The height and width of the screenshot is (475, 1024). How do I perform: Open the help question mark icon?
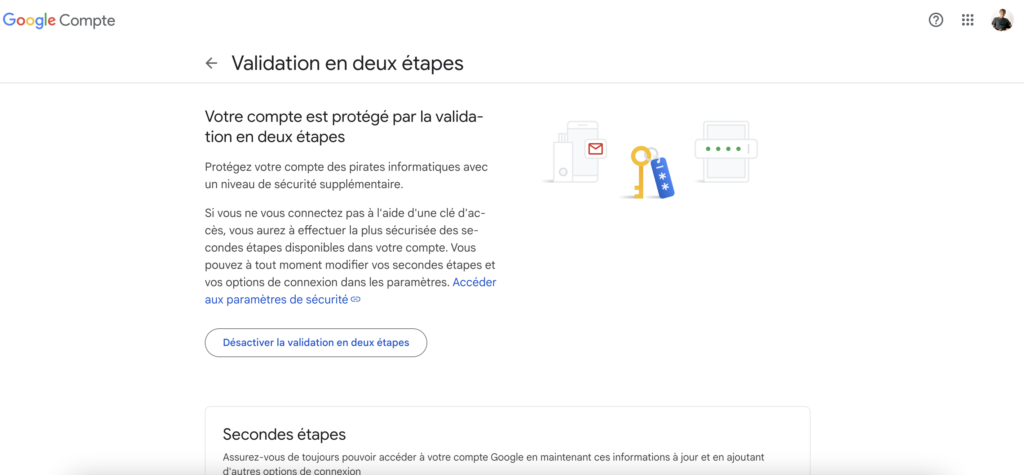pos(936,20)
